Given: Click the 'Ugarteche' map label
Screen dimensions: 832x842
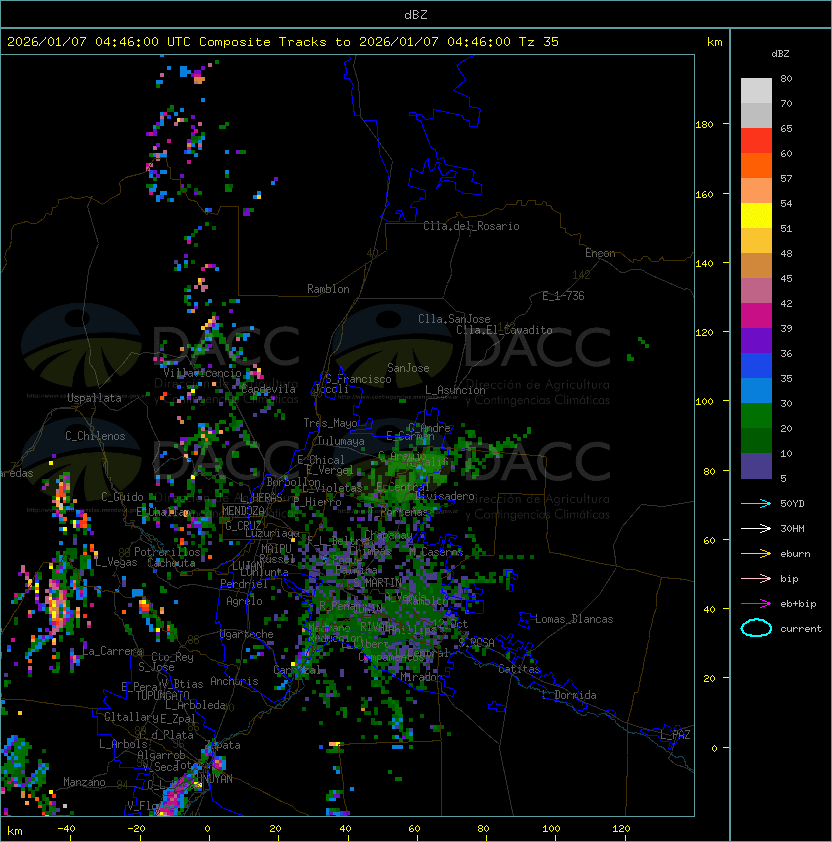Looking at the screenshot, I should pyautogui.click(x=247, y=634).
